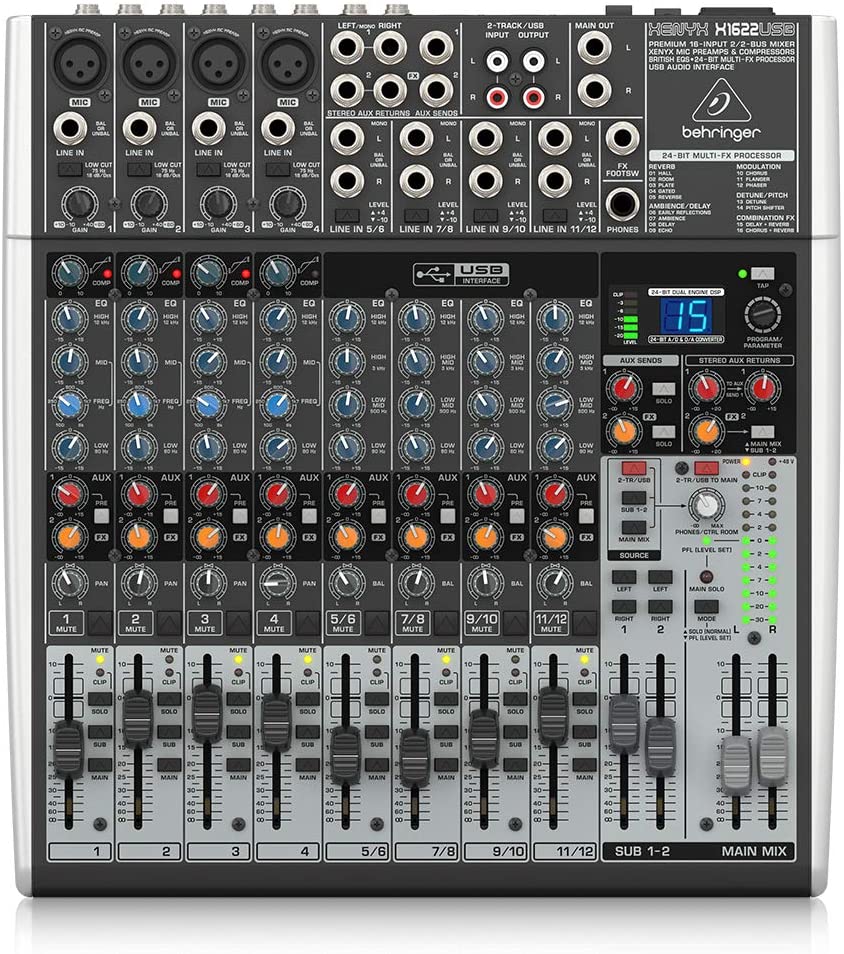Click the FX return MAIN MIX / SUB 1-2 button

[x=762, y=433]
